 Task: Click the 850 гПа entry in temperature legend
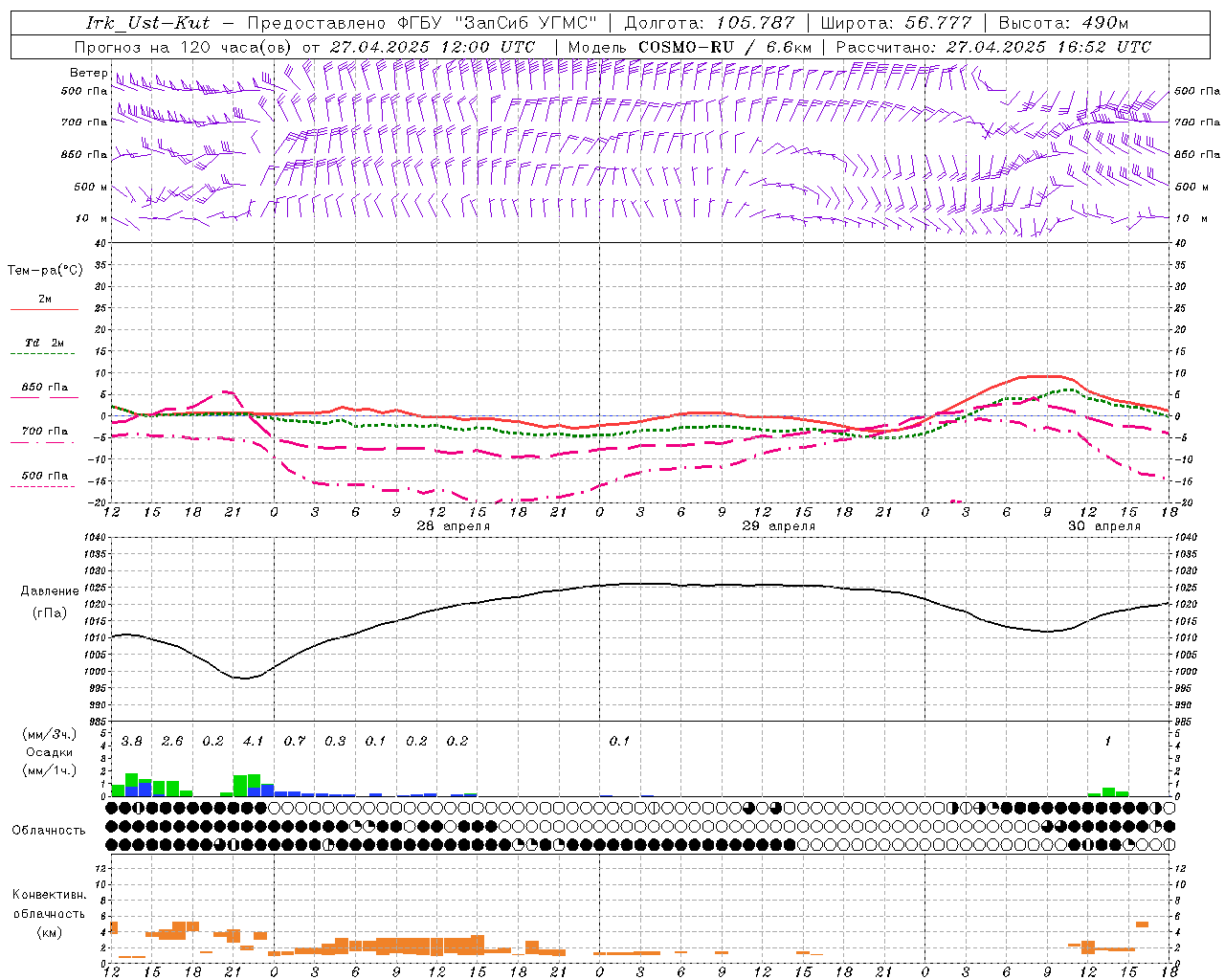point(45,388)
